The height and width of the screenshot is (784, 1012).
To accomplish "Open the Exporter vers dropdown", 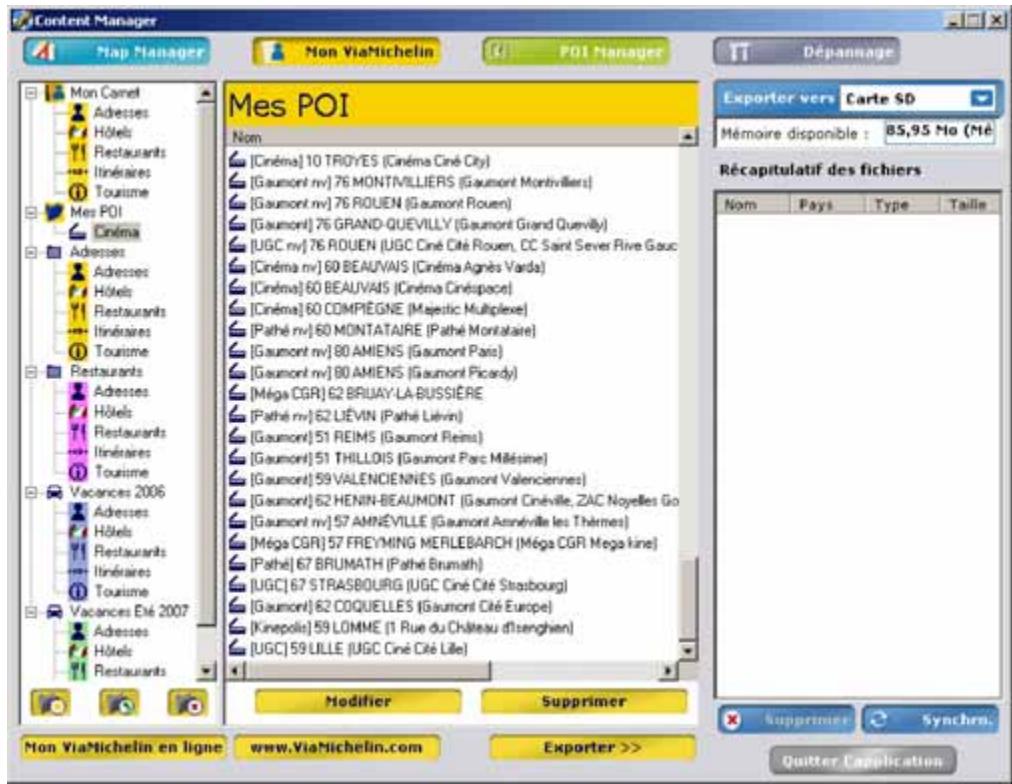I will click(x=982, y=99).
